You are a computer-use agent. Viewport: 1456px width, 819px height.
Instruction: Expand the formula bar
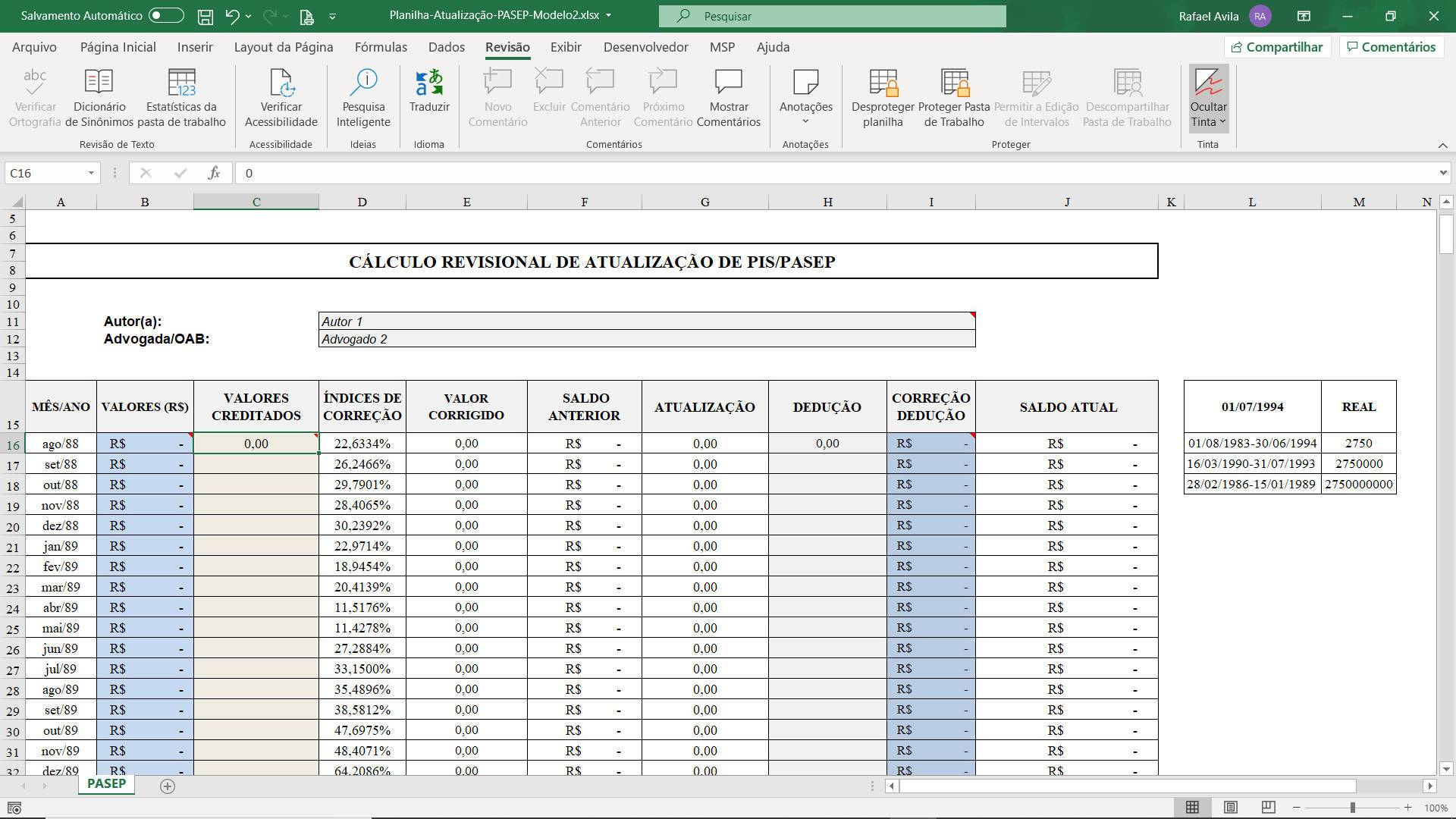pyautogui.click(x=1442, y=173)
